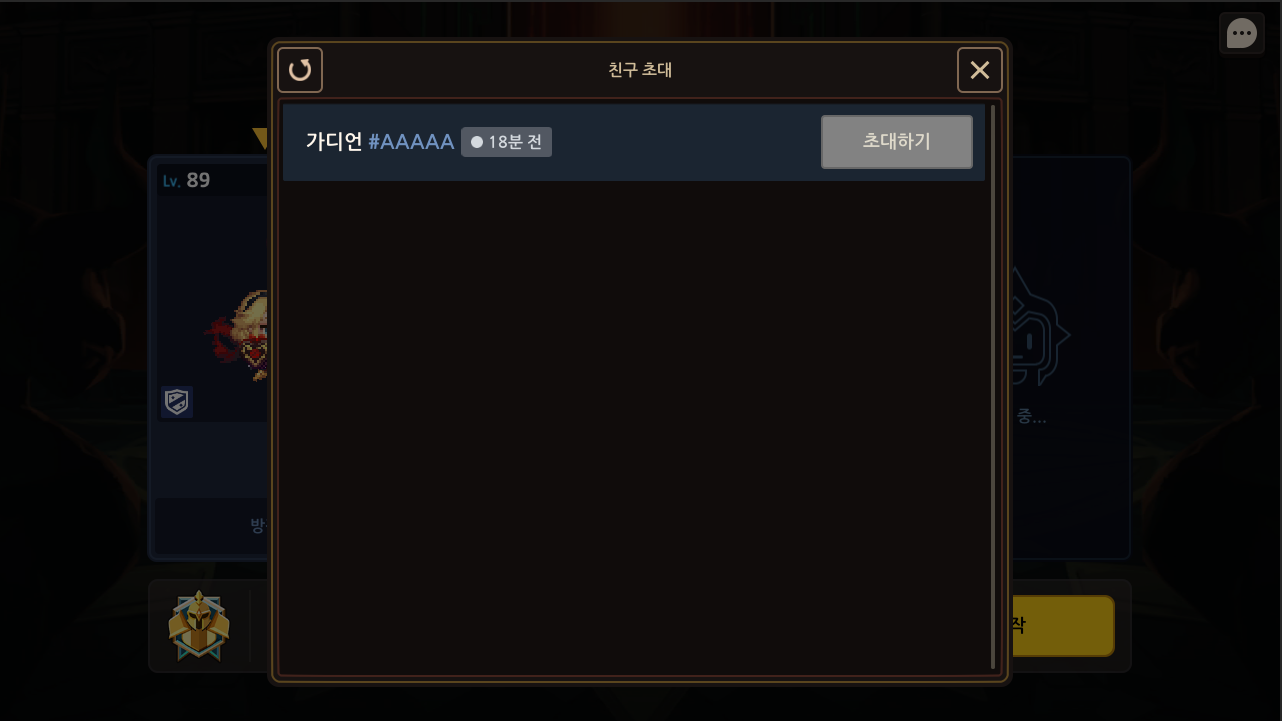This screenshot has height=721, width=1282.
Task: Click the yellow triangle marker above the card
Action: [x=261, y=138]
